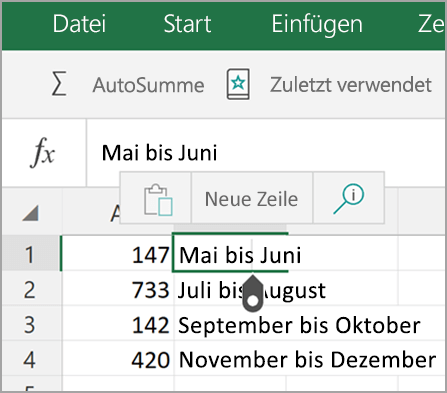
Task: Click the fx insert function icon
Action: point(43,153)
